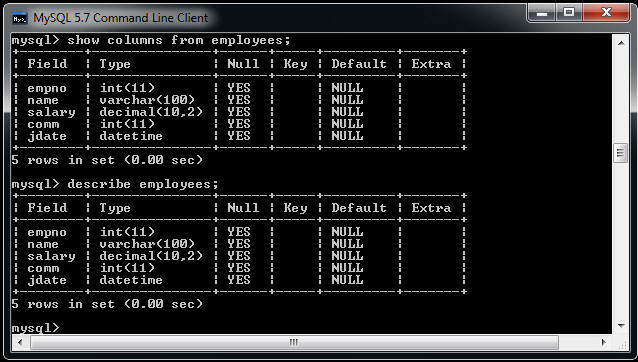Click the vertical scrollbar down arrow
The width and height of the screenshot is (638, 362).
coord(621,325)
